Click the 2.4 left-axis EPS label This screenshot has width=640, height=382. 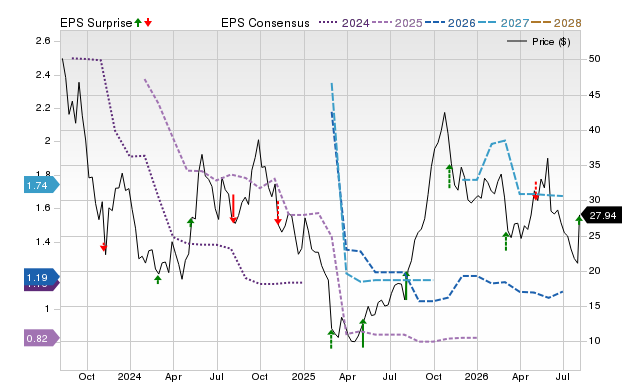coord(43,75)
